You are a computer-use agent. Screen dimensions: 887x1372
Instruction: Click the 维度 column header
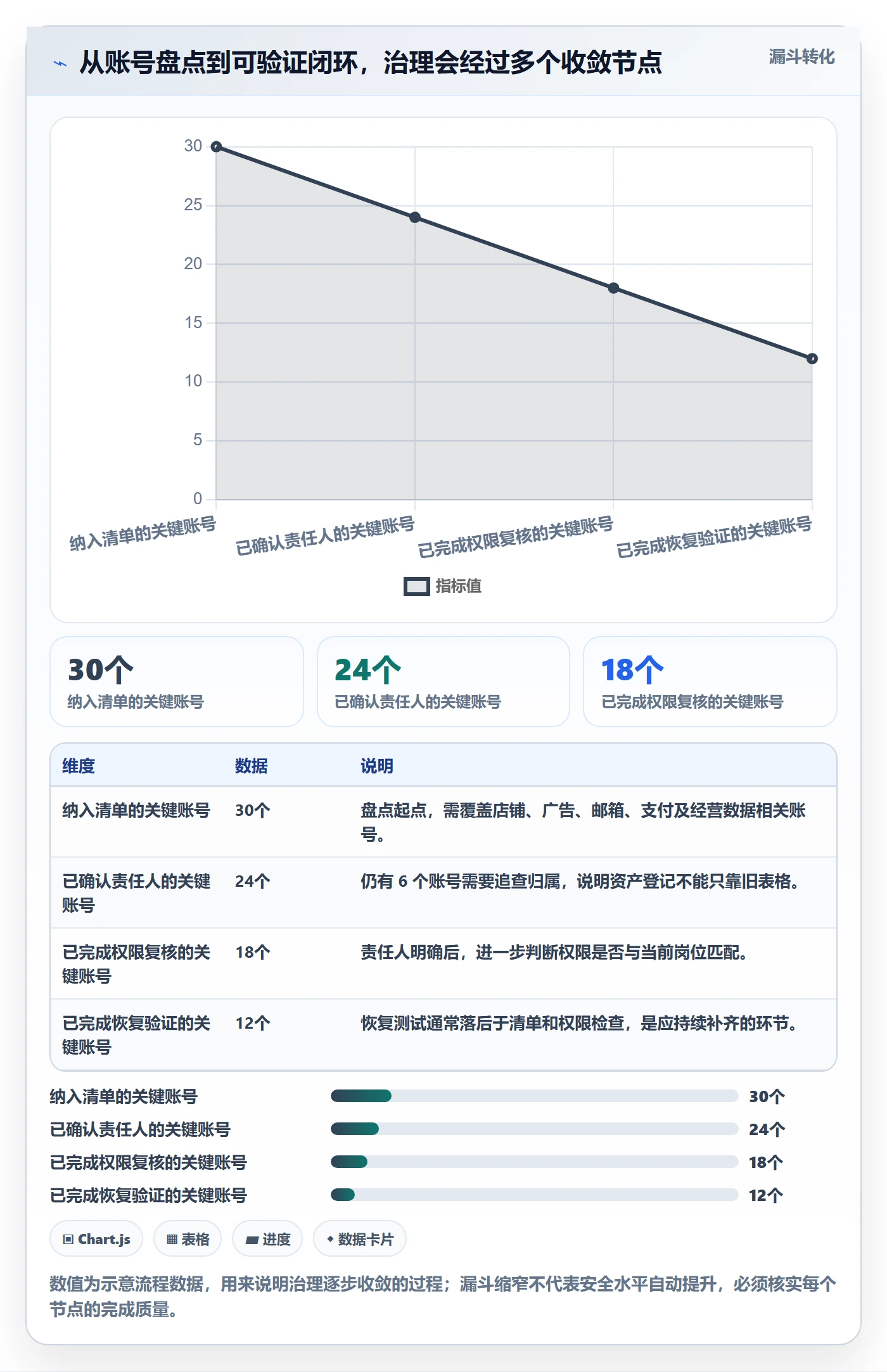coord(79,766)
